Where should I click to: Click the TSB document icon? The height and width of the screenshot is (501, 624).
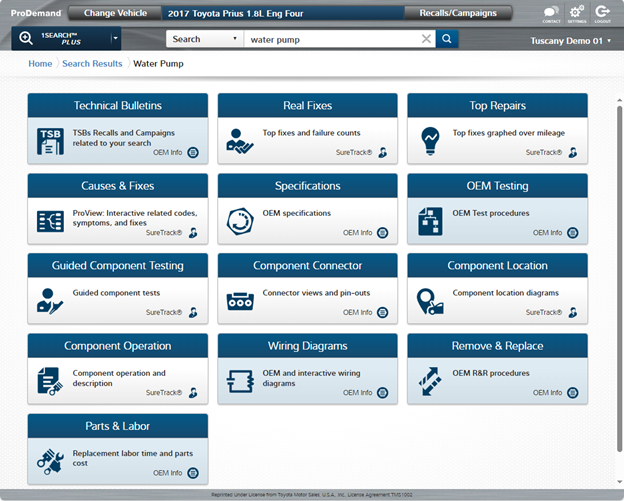[50, 140]
